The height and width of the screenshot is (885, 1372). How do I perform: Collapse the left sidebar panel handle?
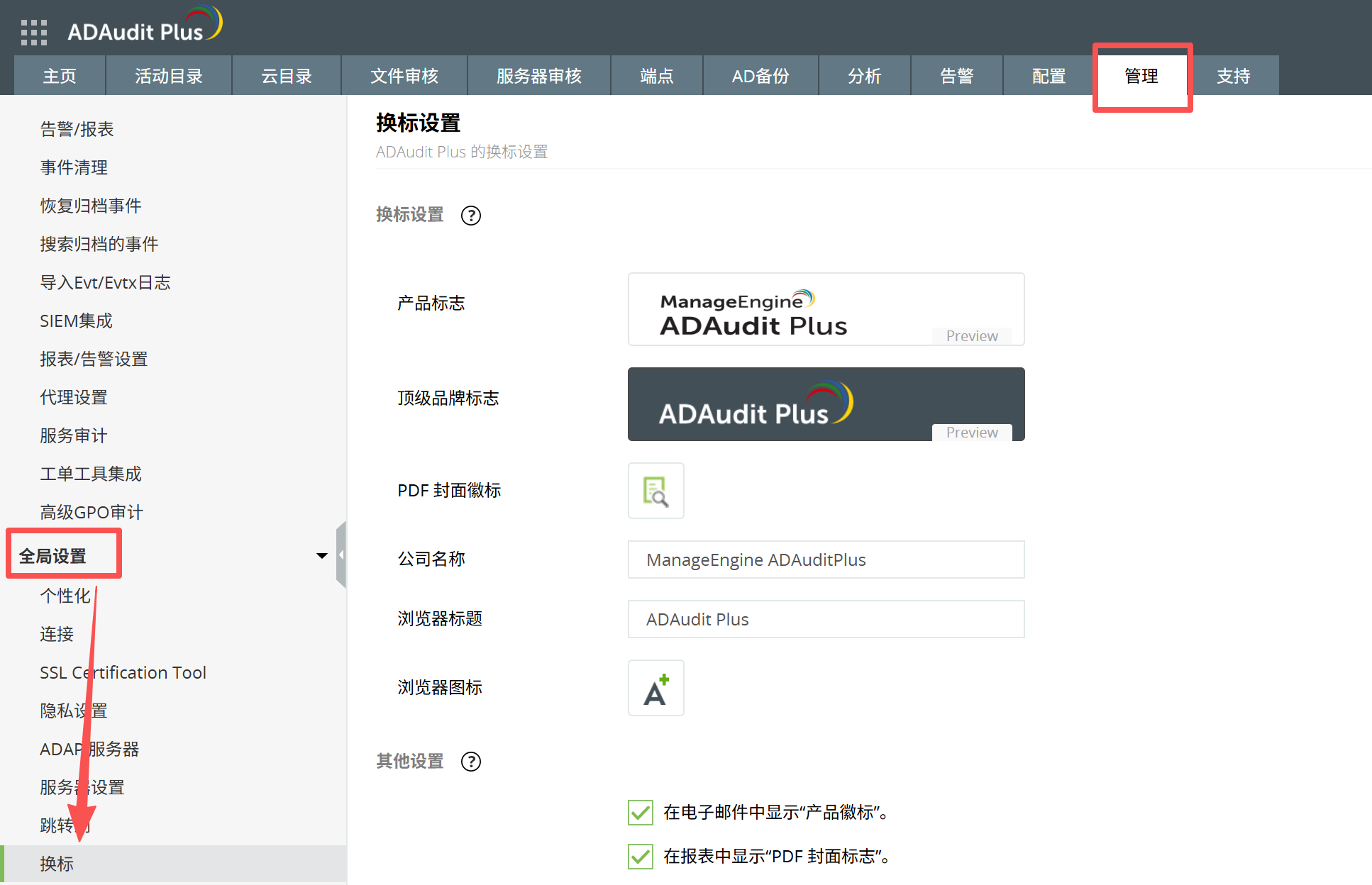pyautogui.click(x=341, y=555)
